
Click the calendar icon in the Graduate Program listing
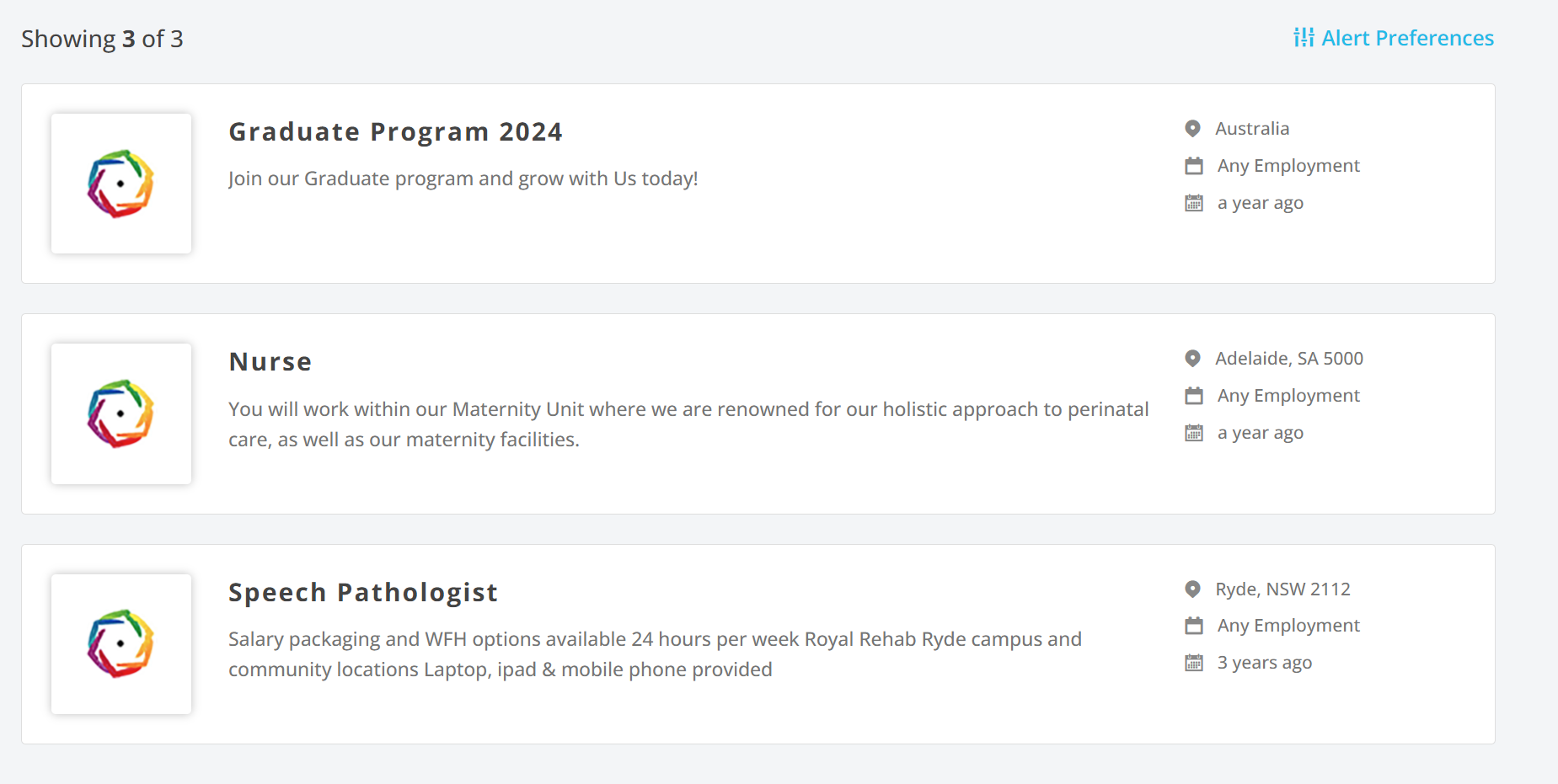point(1194,203)
